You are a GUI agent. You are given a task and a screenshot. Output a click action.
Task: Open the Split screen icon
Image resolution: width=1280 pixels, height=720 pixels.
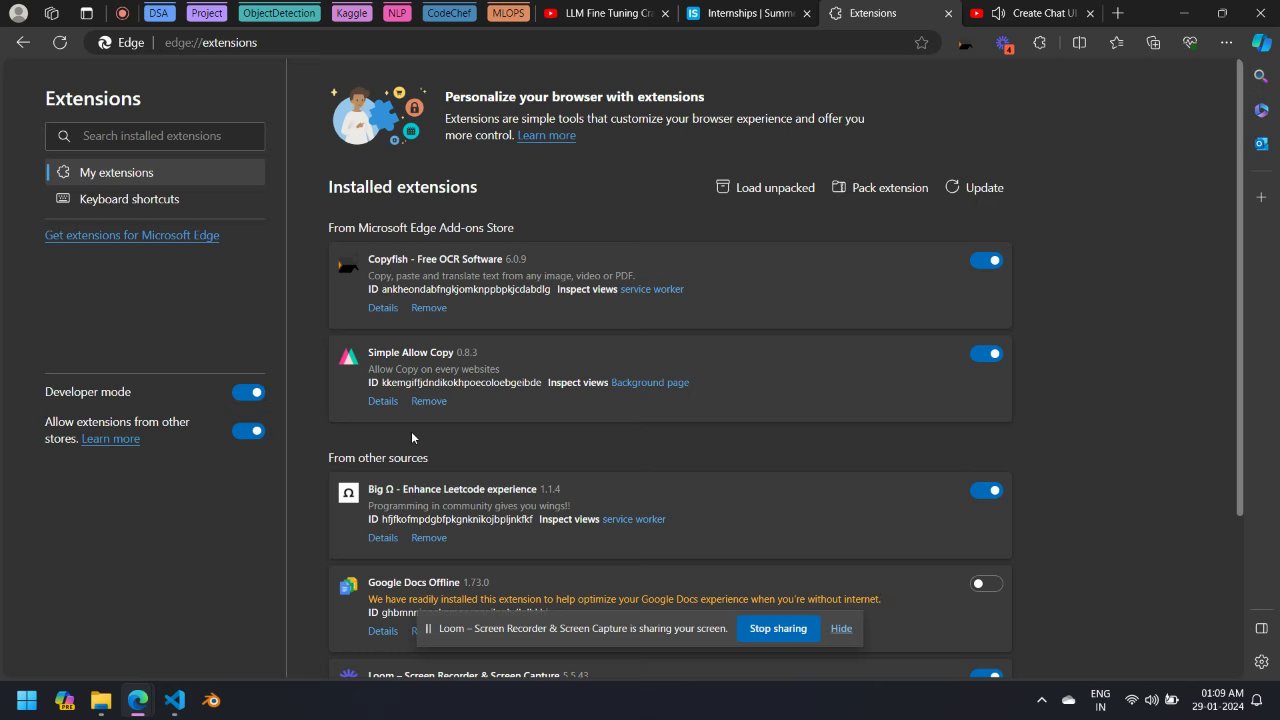click(1079, 43)
